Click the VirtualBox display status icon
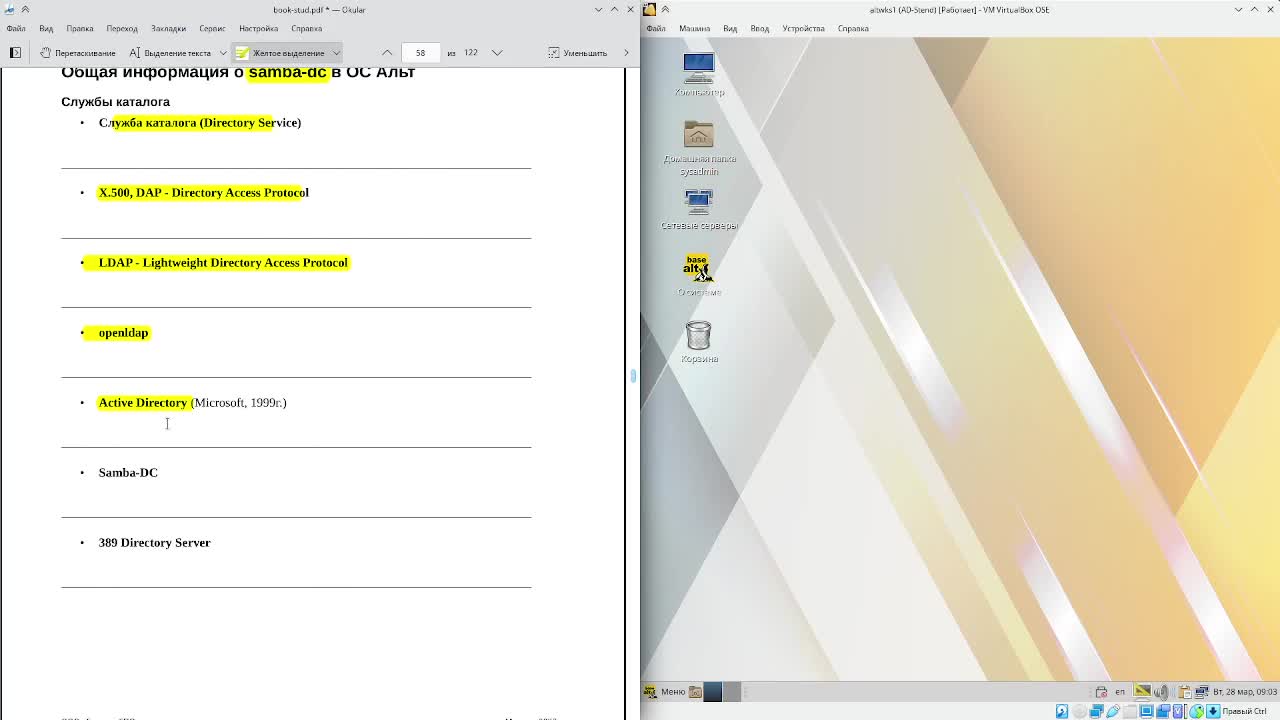Viewport: 1280px width, 720px height. pos(1147,711)
